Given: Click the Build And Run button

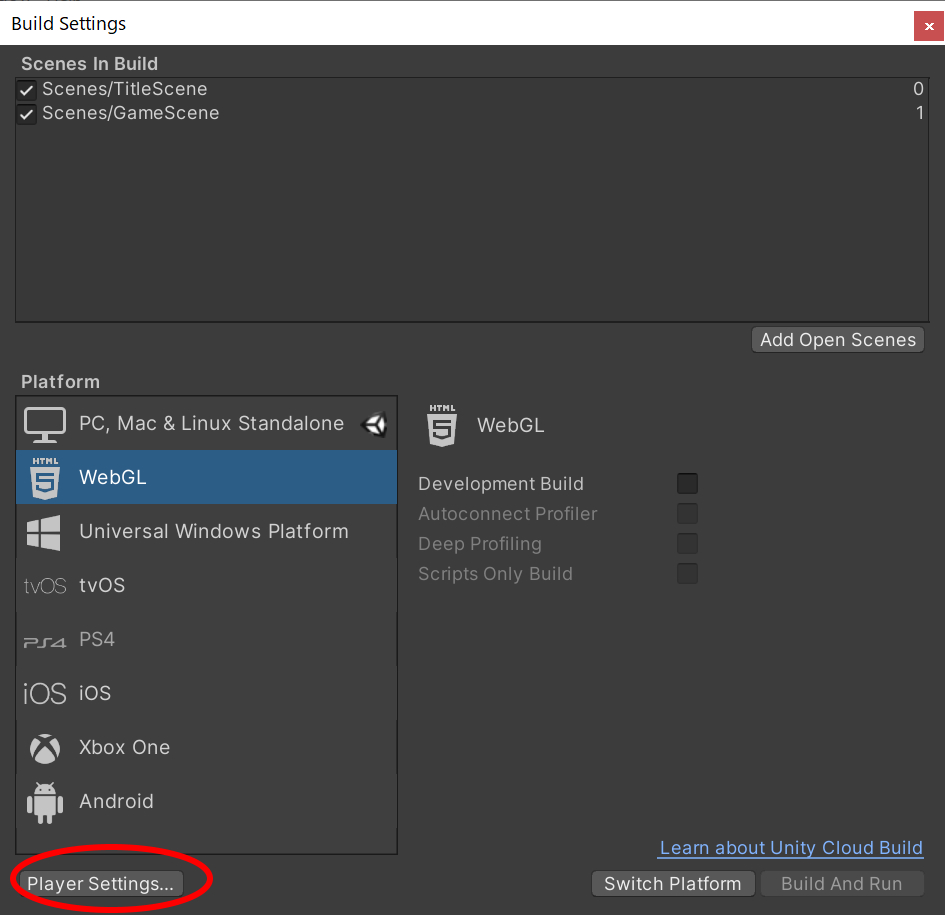Looking at the screenshot, I should tap(842, 884).
